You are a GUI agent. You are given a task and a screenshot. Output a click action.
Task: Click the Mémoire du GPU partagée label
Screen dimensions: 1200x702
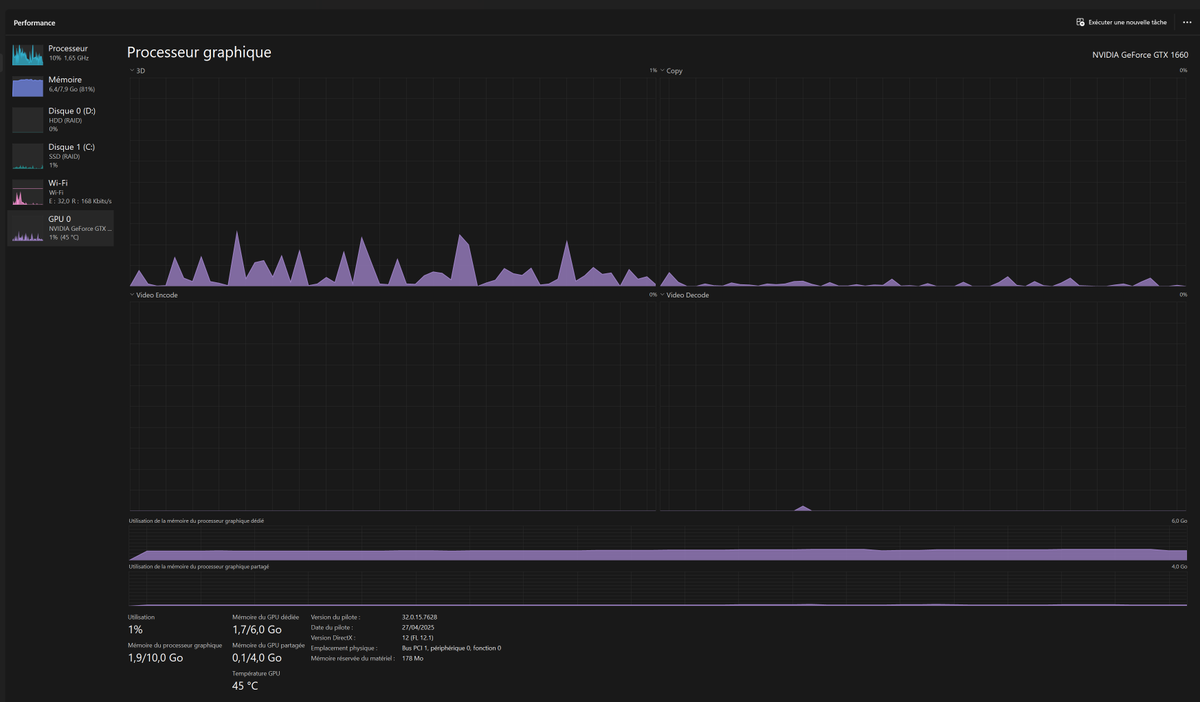click(268, 645)
